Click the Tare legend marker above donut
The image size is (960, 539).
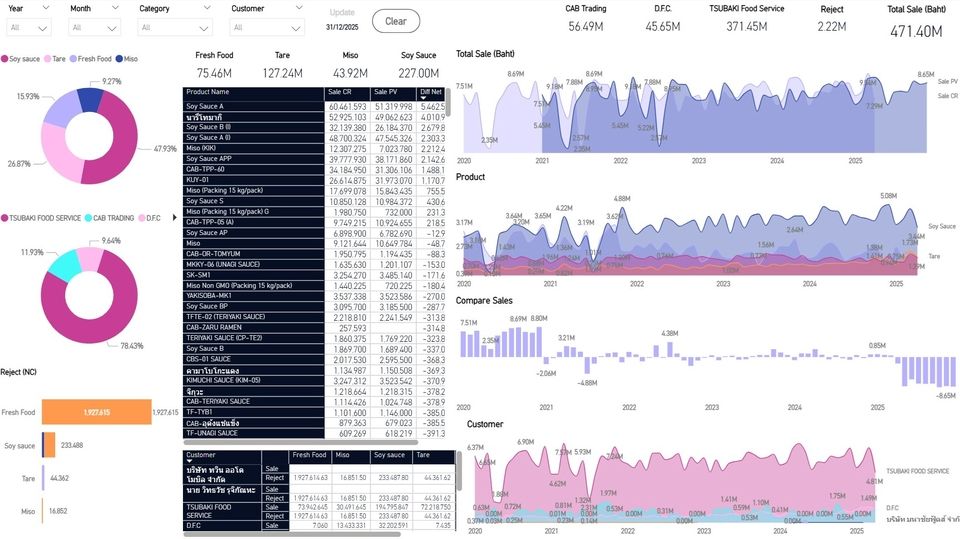click(47, 59)
